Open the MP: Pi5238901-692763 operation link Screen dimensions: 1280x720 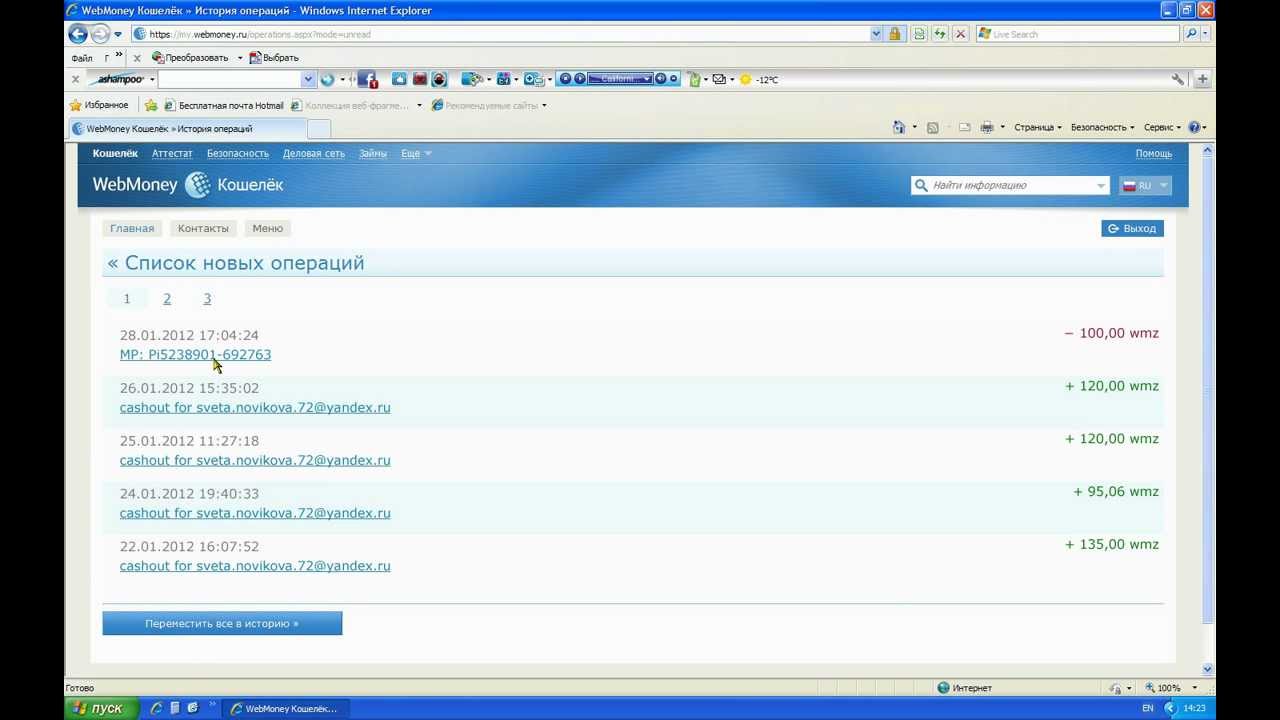click(x=195, y=354)
